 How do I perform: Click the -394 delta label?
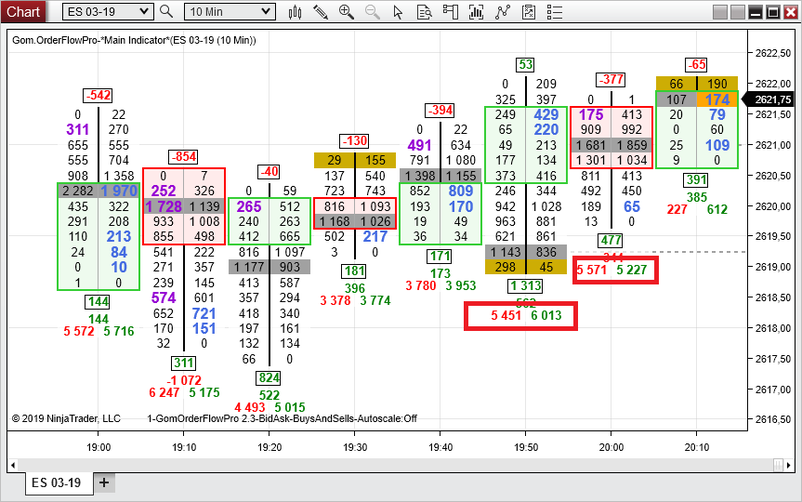click(x=440, y=110)
